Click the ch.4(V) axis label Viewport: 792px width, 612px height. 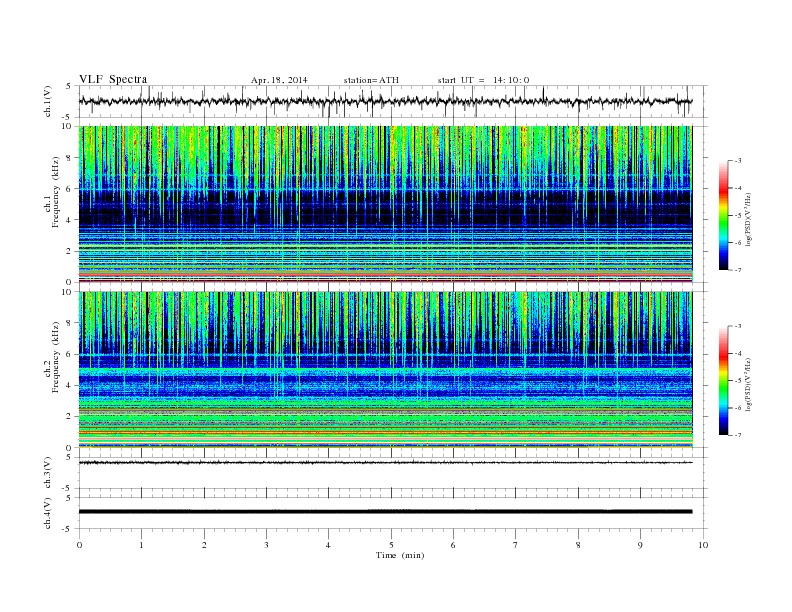tap(48, 513)
